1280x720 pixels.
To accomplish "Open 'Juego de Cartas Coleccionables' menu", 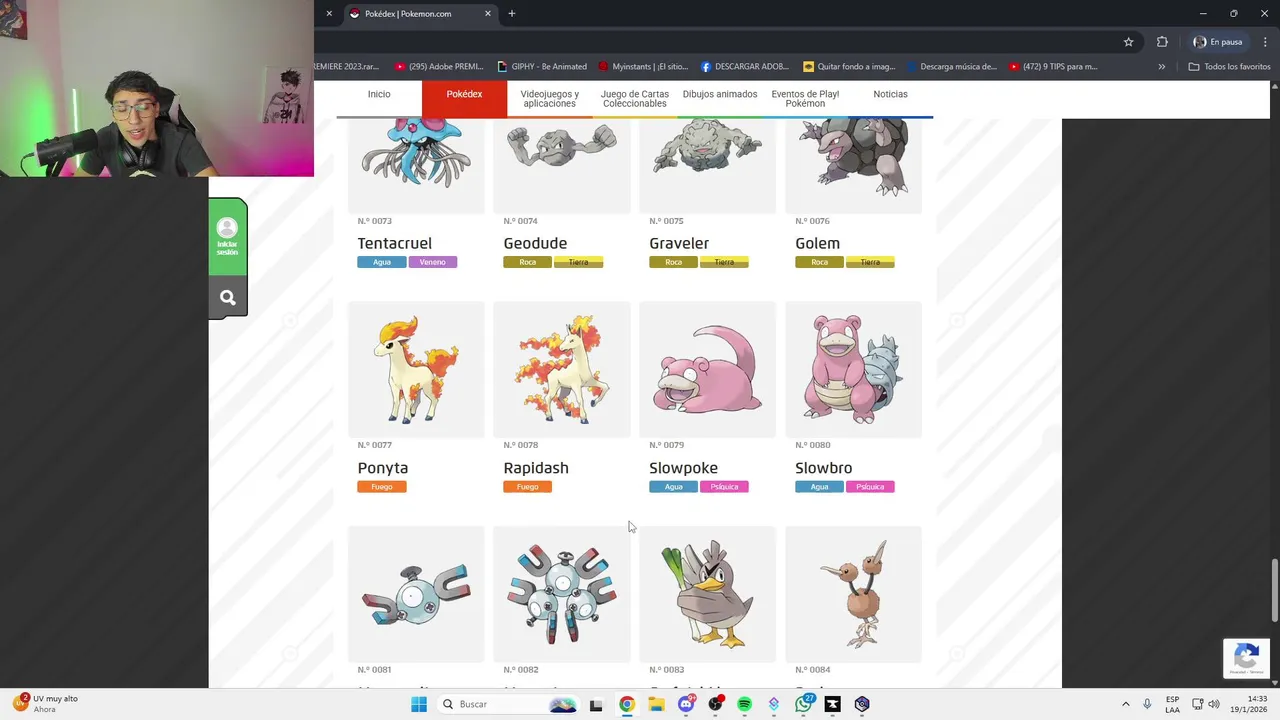I will pyautogui.click(x=635, y=99).
